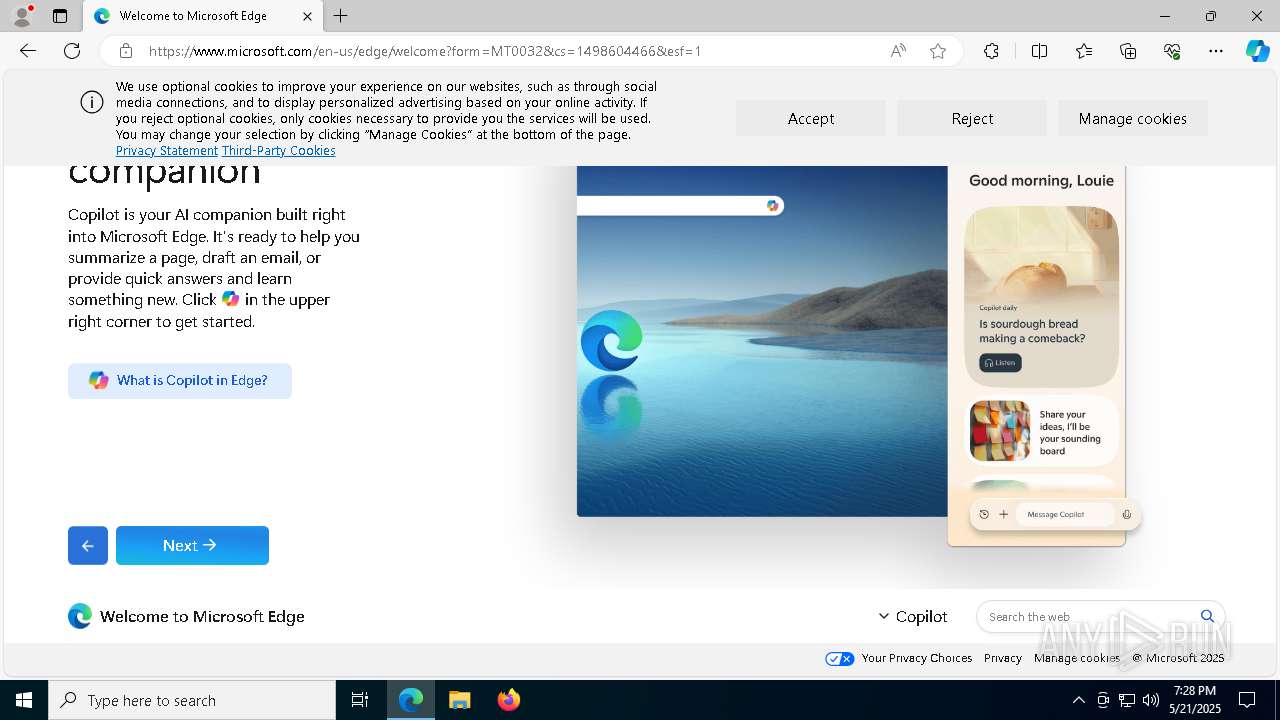View site information lock icon
1280x720 pixels.
tap(125, 51)
